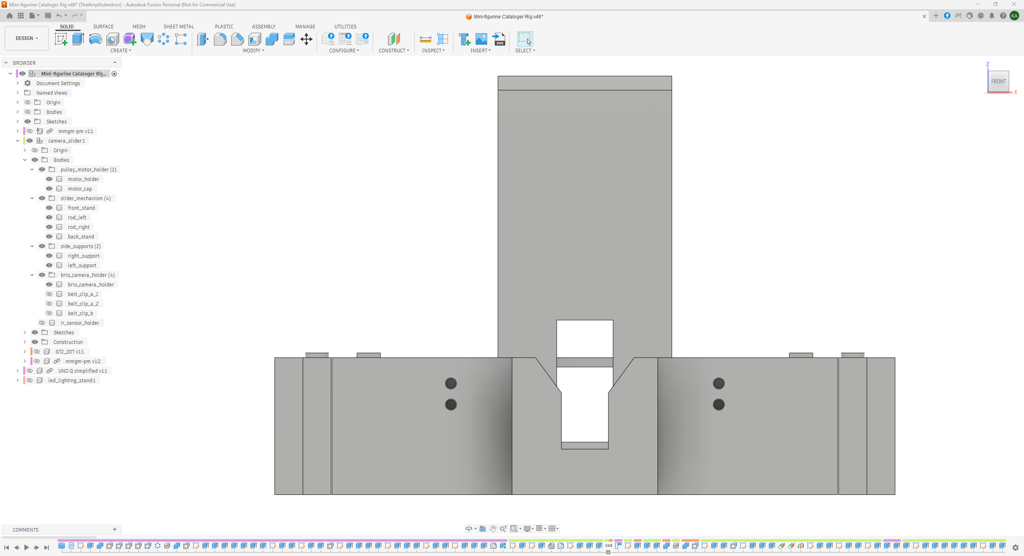Select the Create Sketch tool
1024x556 pixels.
(61, 39)
